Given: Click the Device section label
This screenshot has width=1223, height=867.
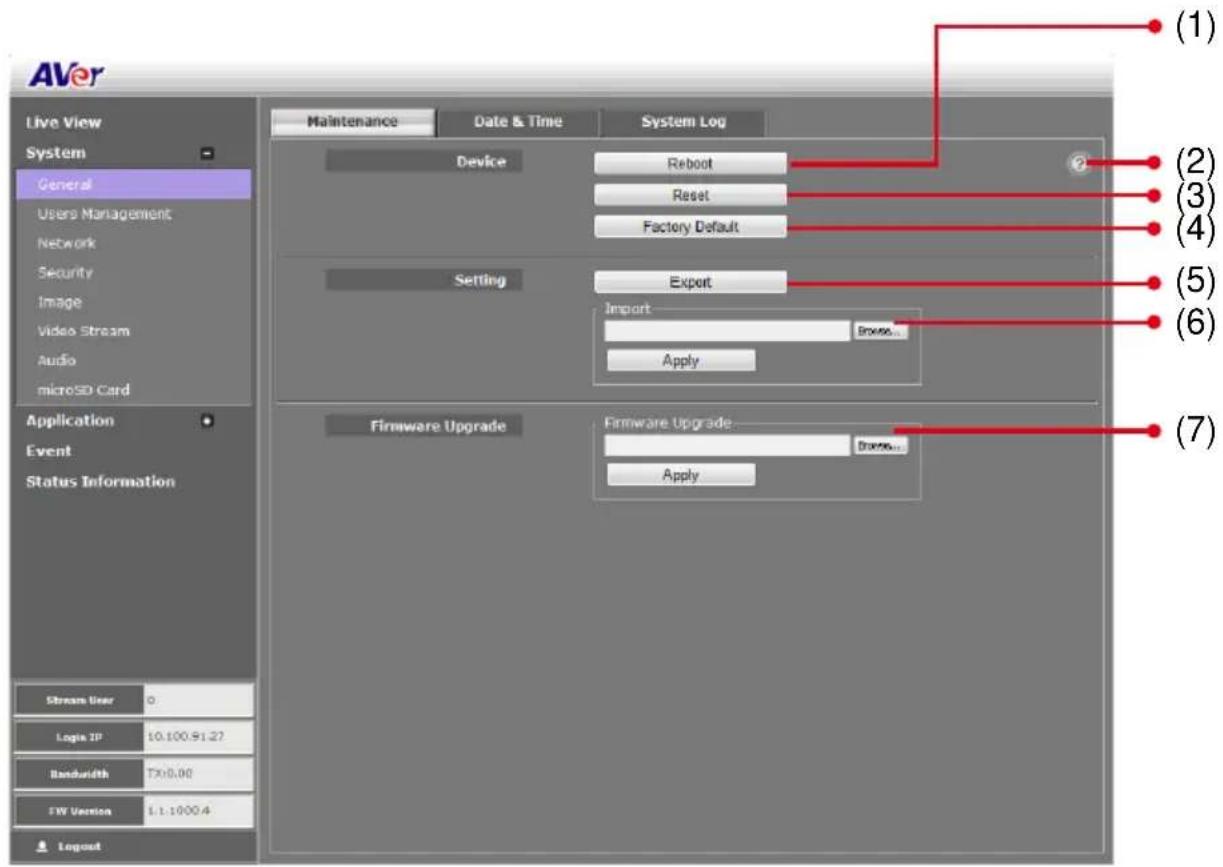Looking at the screenshot, I should (x=424, y=161).
